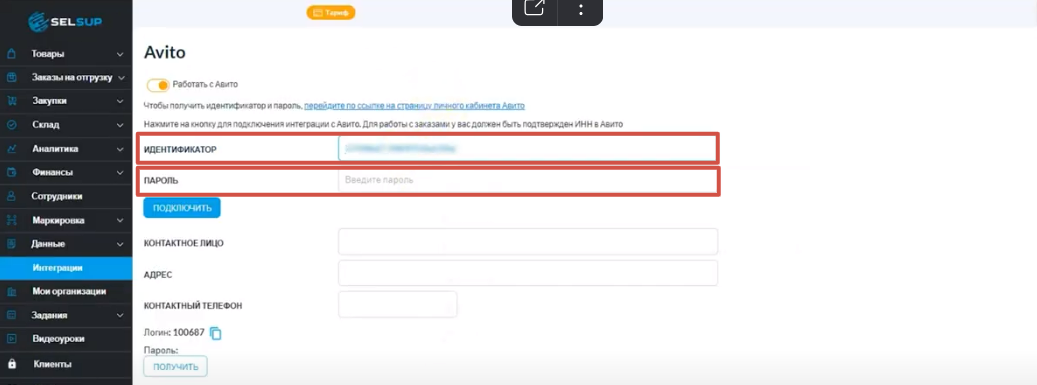Select the Интеграции menu item
1037x385 pixels.
coord(66,268)
